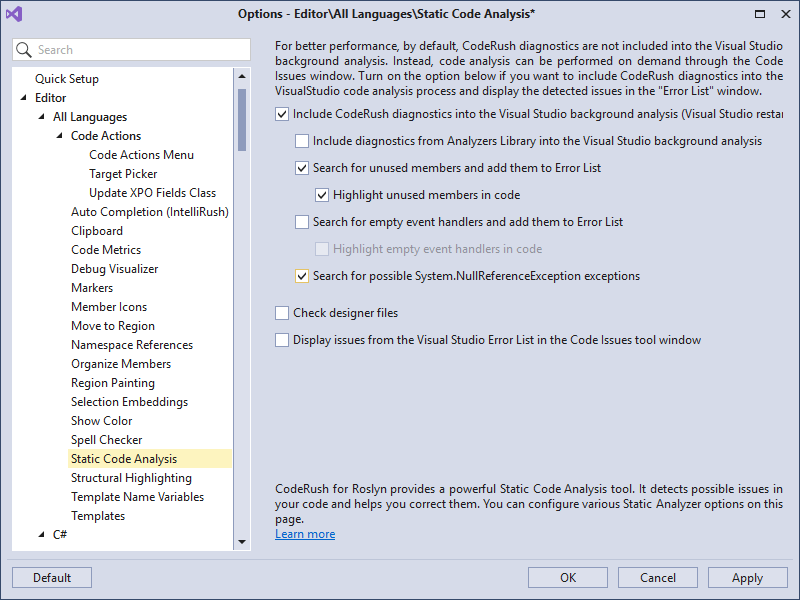Uncheck Highlight unused members in code

[322, 194]
